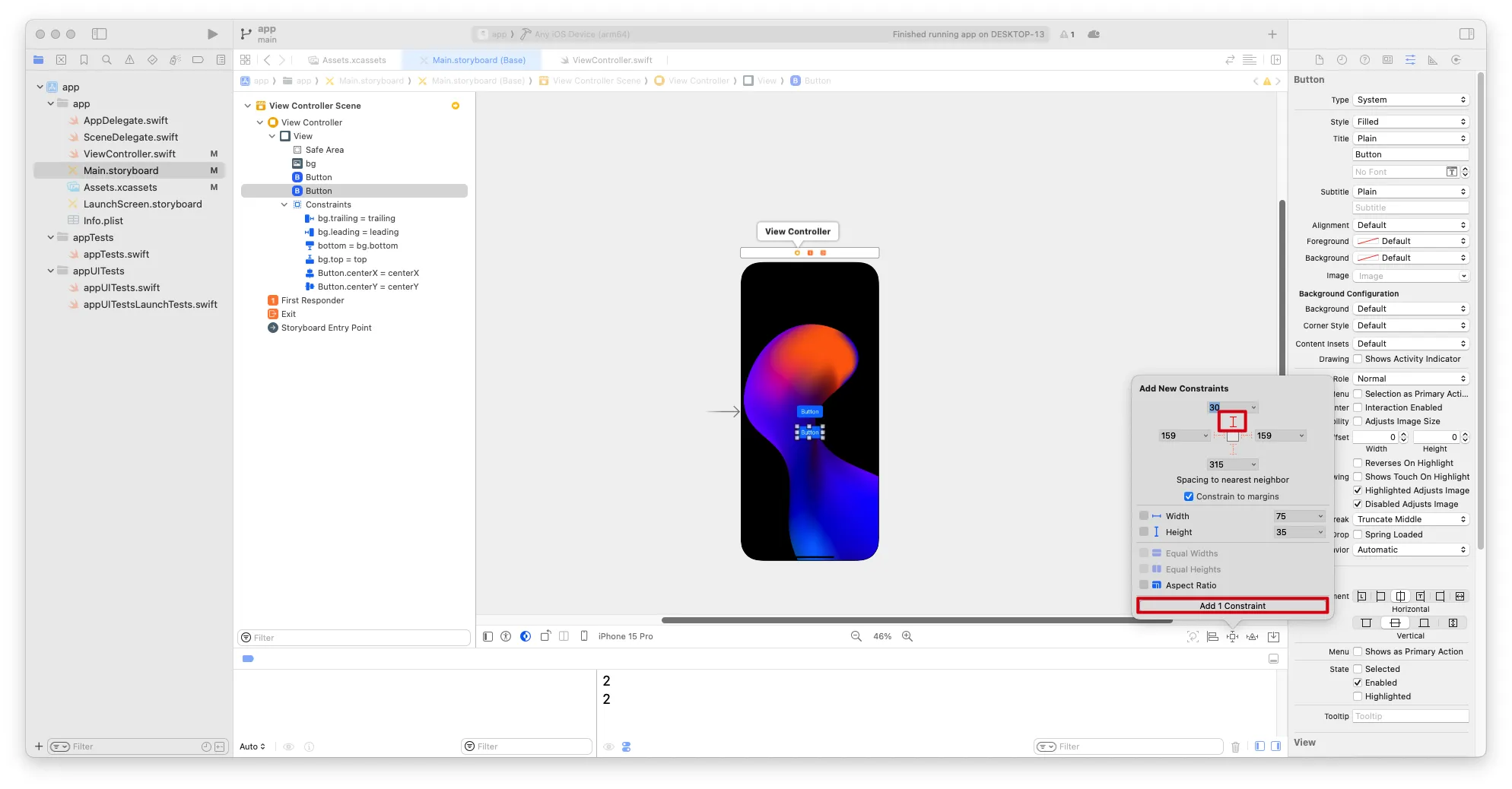Click the Align constraints icon
Image resolution: width=1512 pixels, height=789 pixels.
click(x=1213, y=637)
